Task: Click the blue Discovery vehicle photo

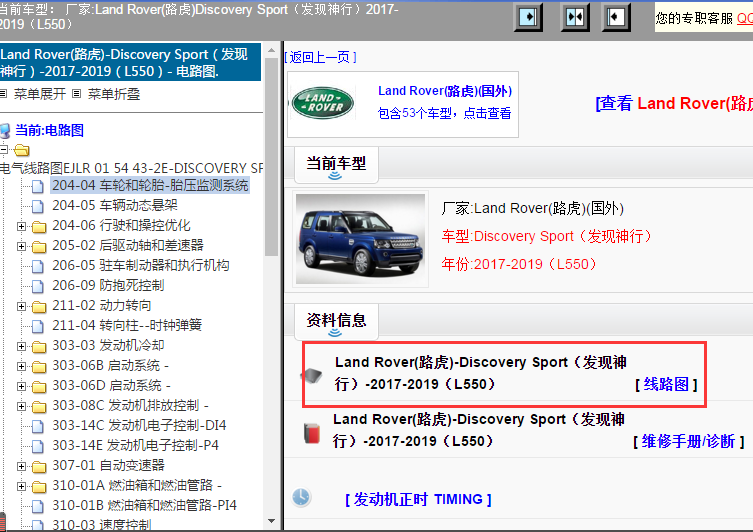Action: pos(361,239)
